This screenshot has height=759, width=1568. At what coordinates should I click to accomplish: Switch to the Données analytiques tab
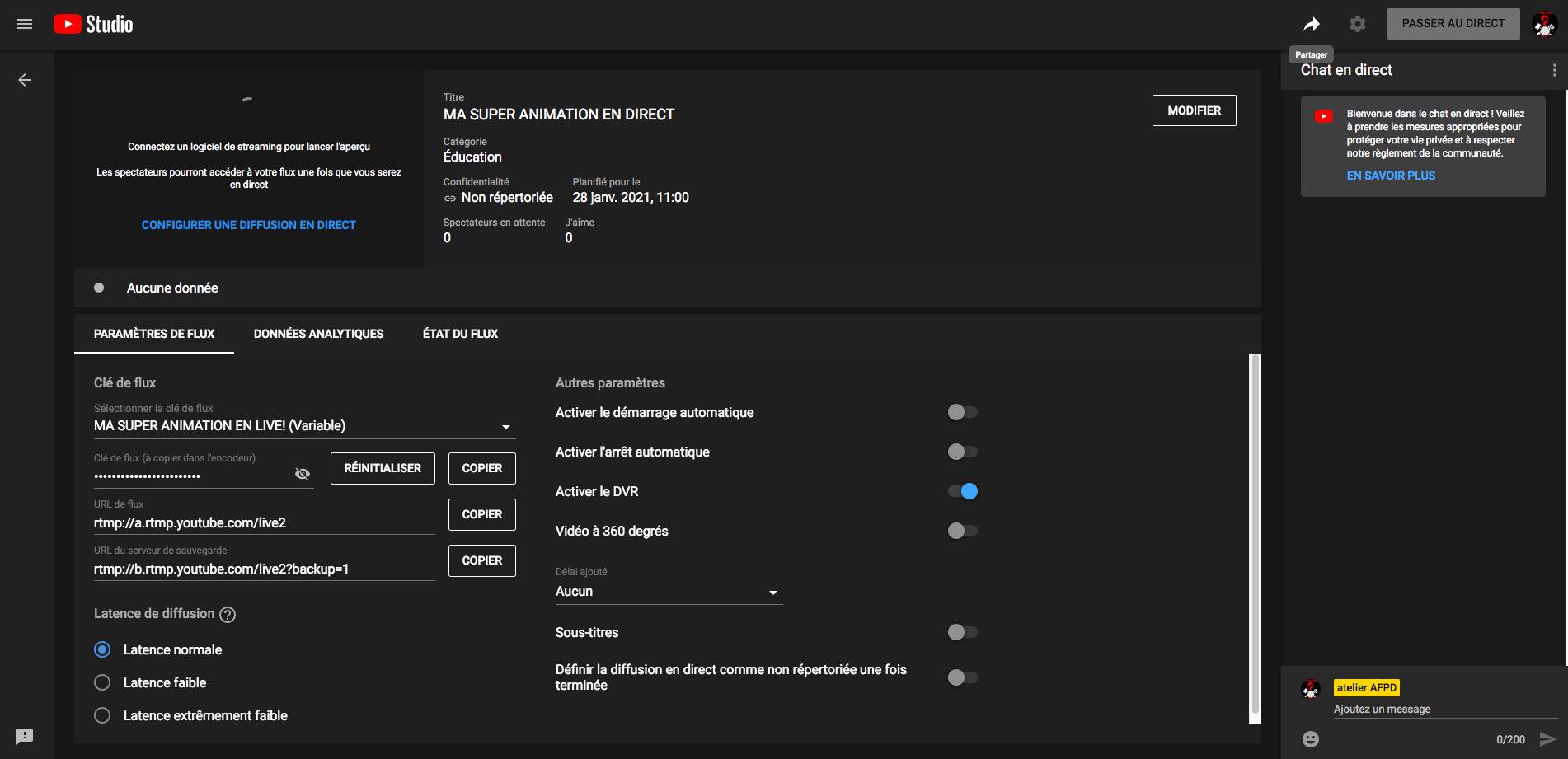click(x=318, y=334)
